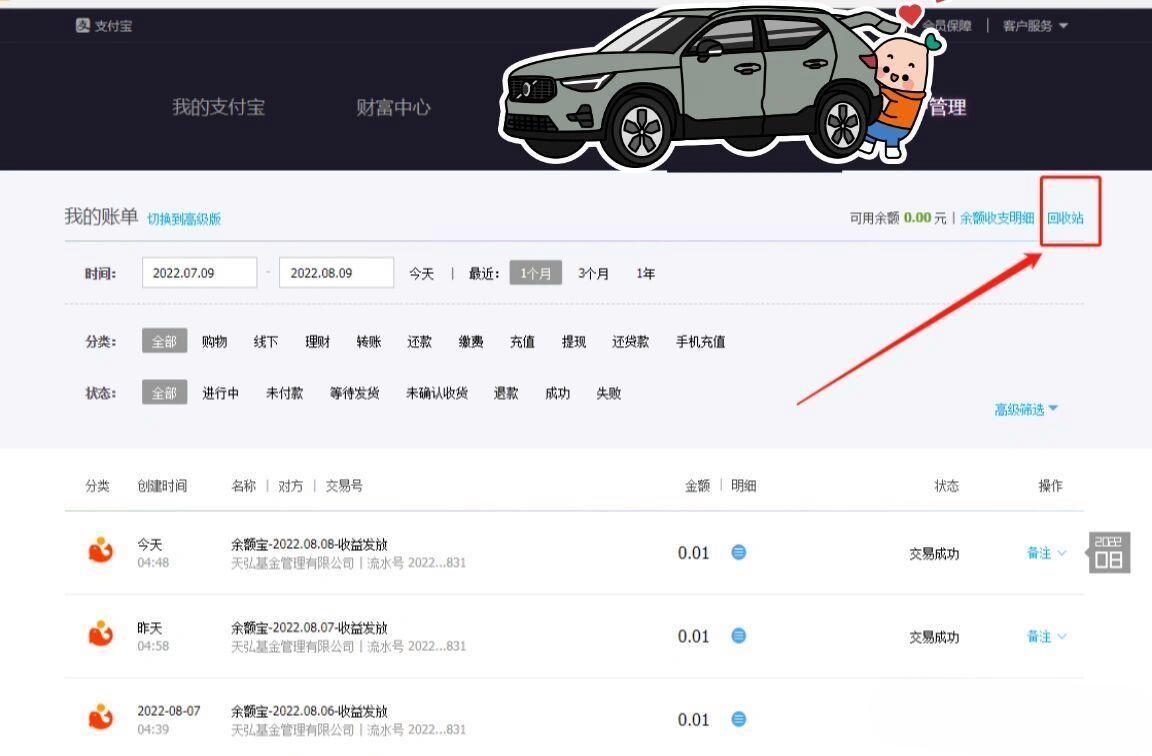The height and width of the screenshot is (756, 1152).
Task: Filter bills by 还款 category
Action: coord(420,342)
